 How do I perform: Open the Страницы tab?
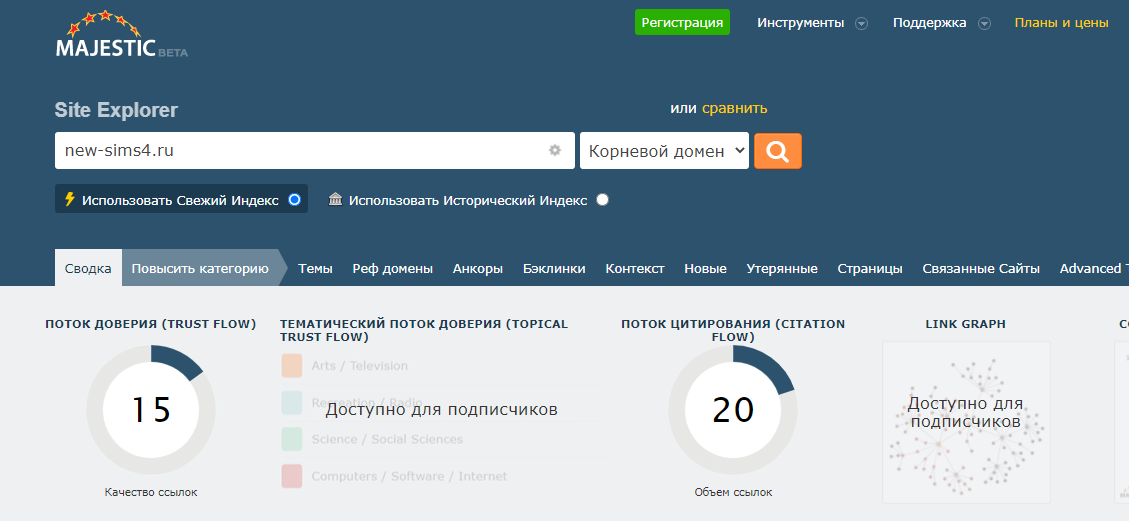870,269
